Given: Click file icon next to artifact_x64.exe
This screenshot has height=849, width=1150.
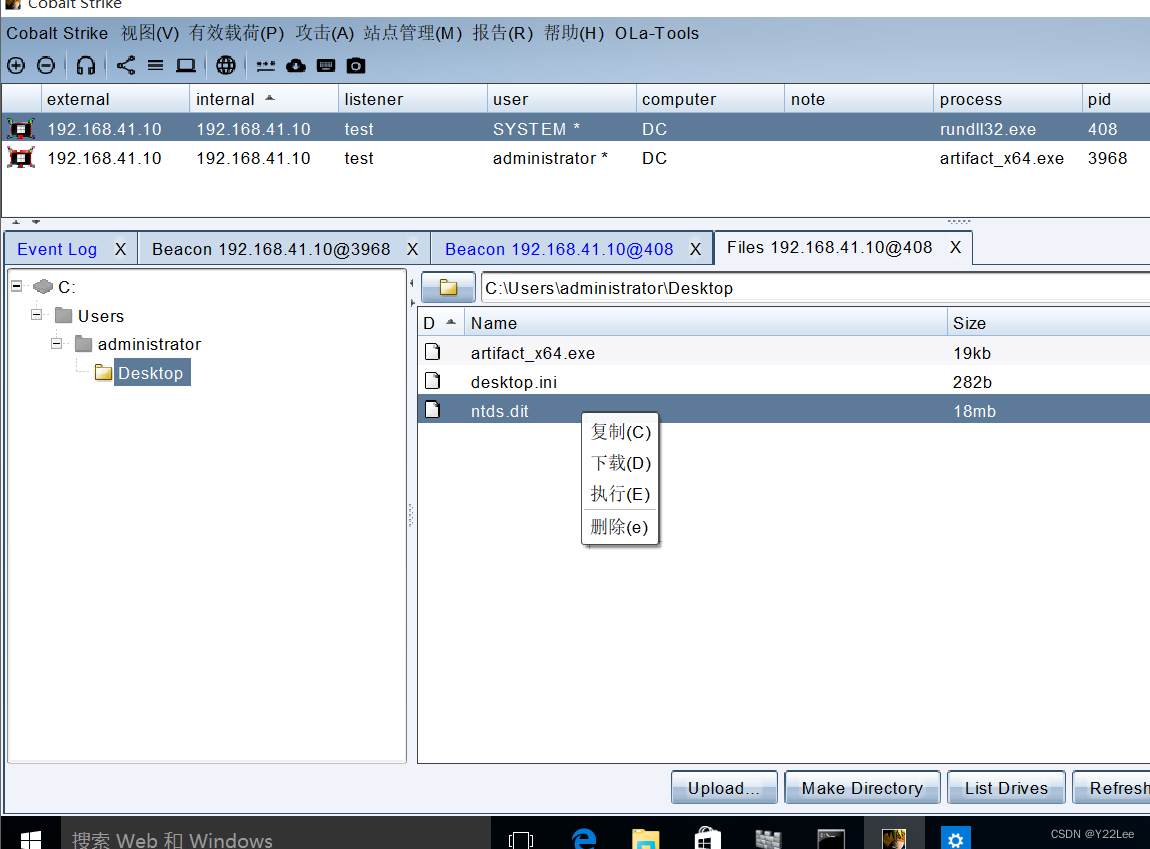Looking at the screenshot, I should 433,352.
